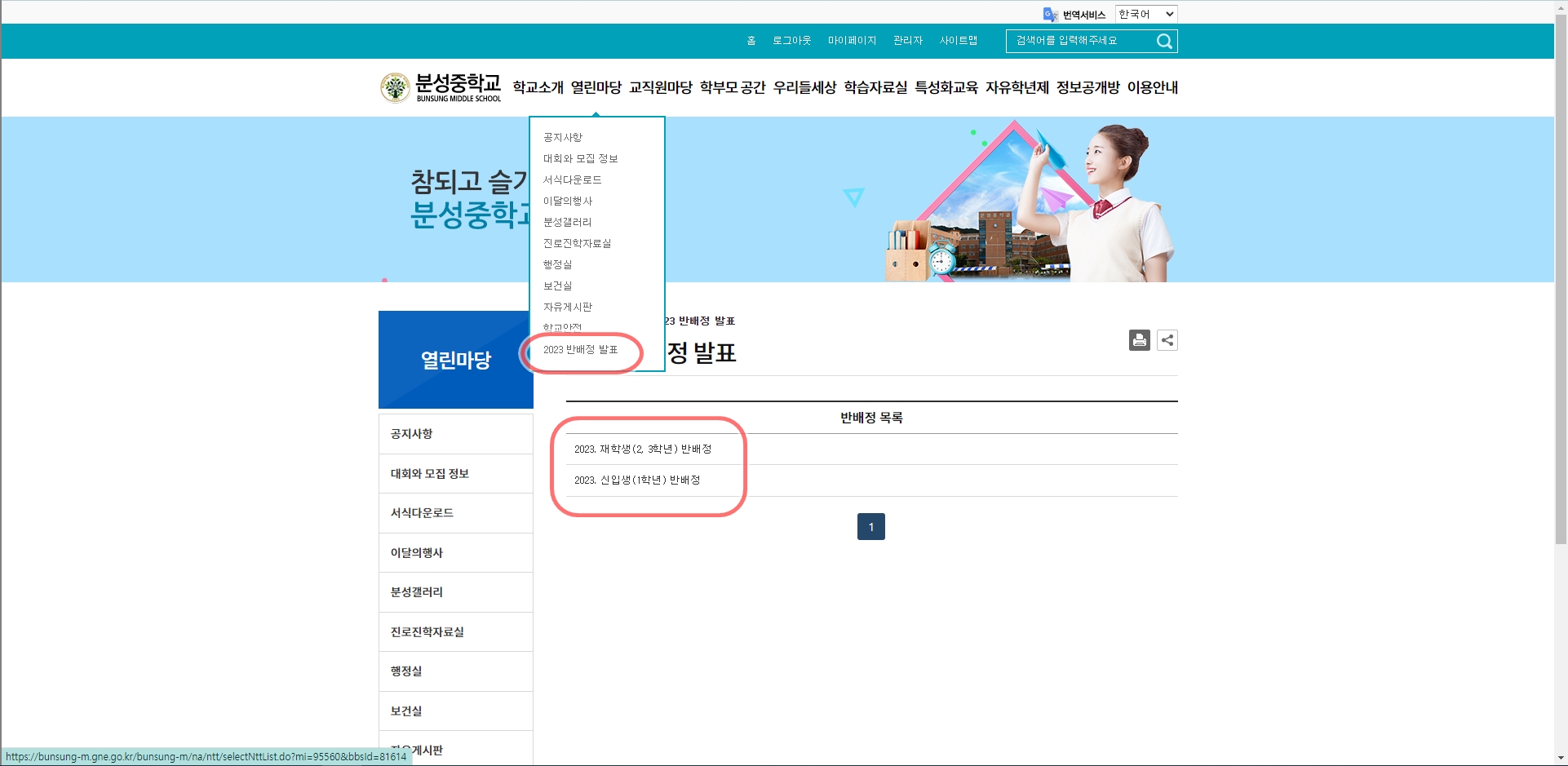This screenshot has height=766, width=1568.
Task: Click the search magnifier icon
Action: click(1164, 42)
